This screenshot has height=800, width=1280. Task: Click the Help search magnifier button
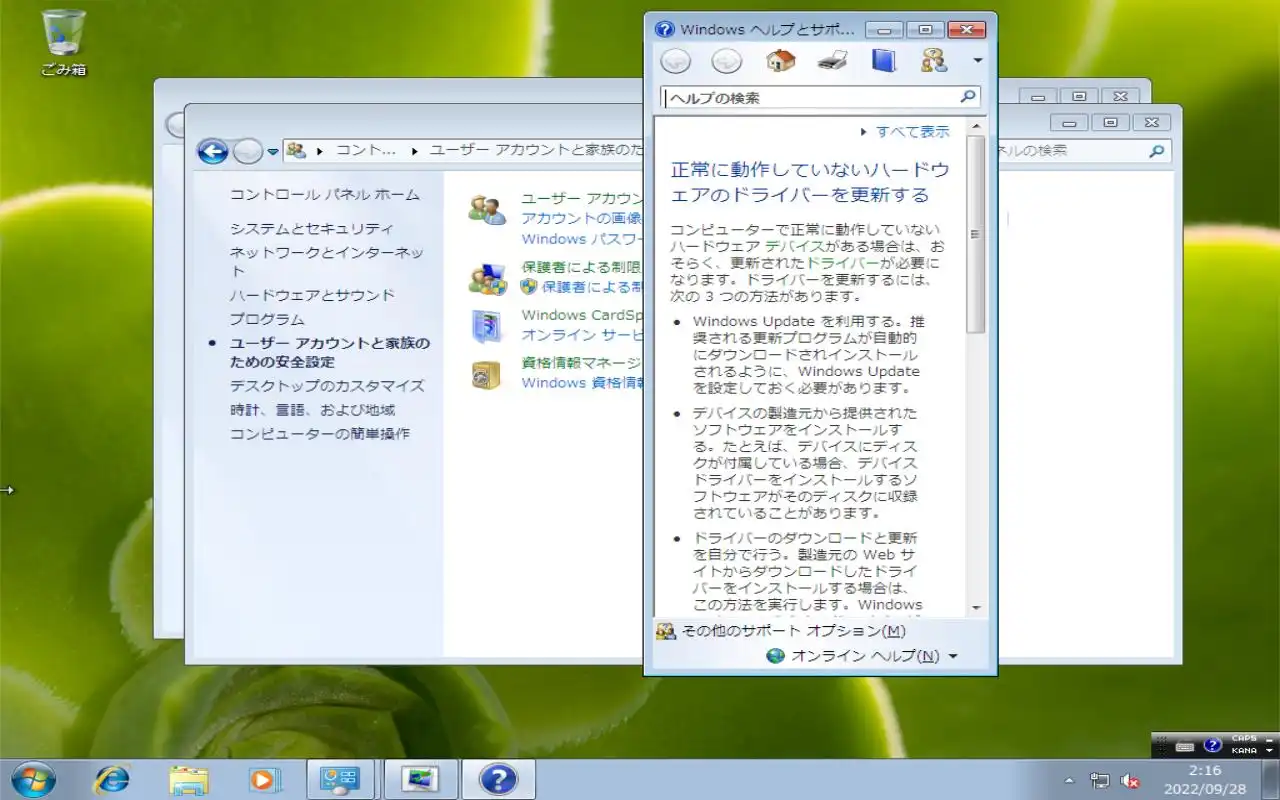967,97
